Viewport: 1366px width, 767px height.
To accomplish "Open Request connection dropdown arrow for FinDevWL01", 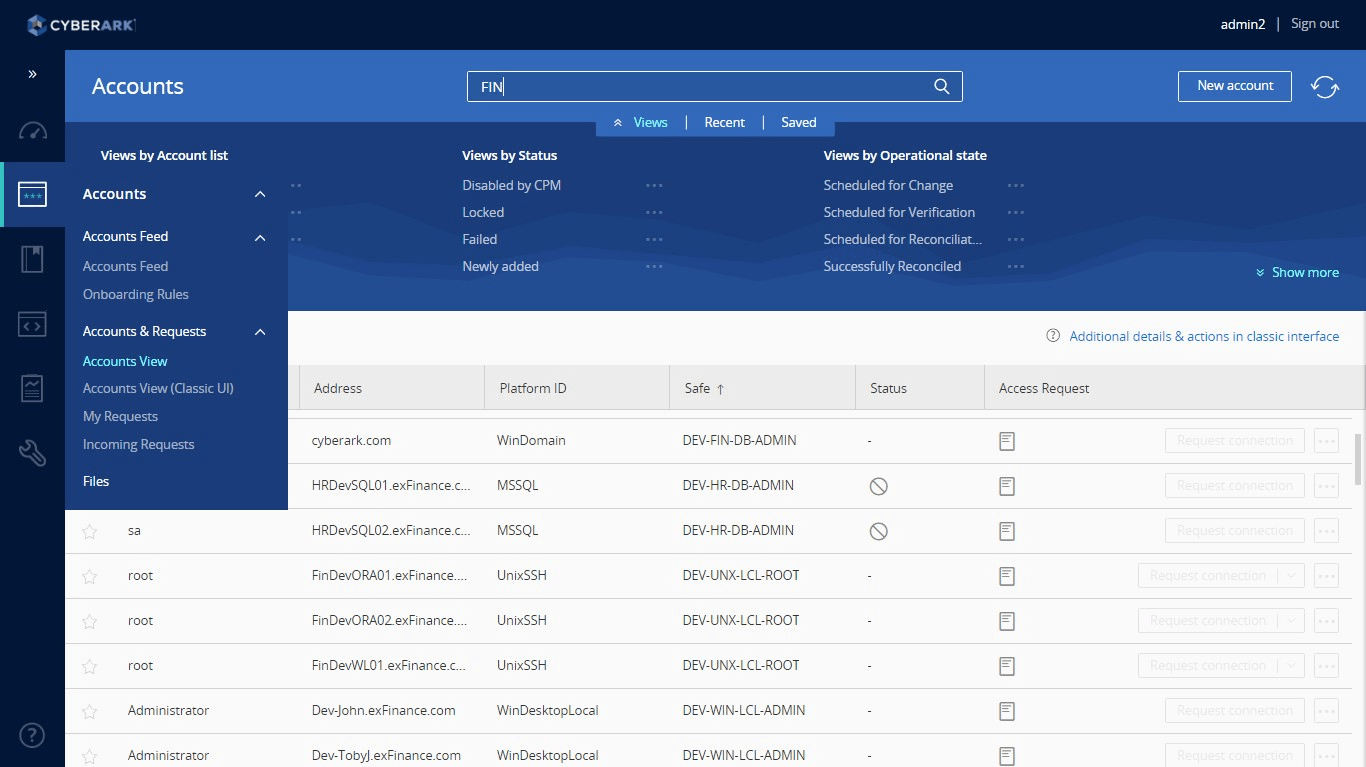I will 1291,665.
